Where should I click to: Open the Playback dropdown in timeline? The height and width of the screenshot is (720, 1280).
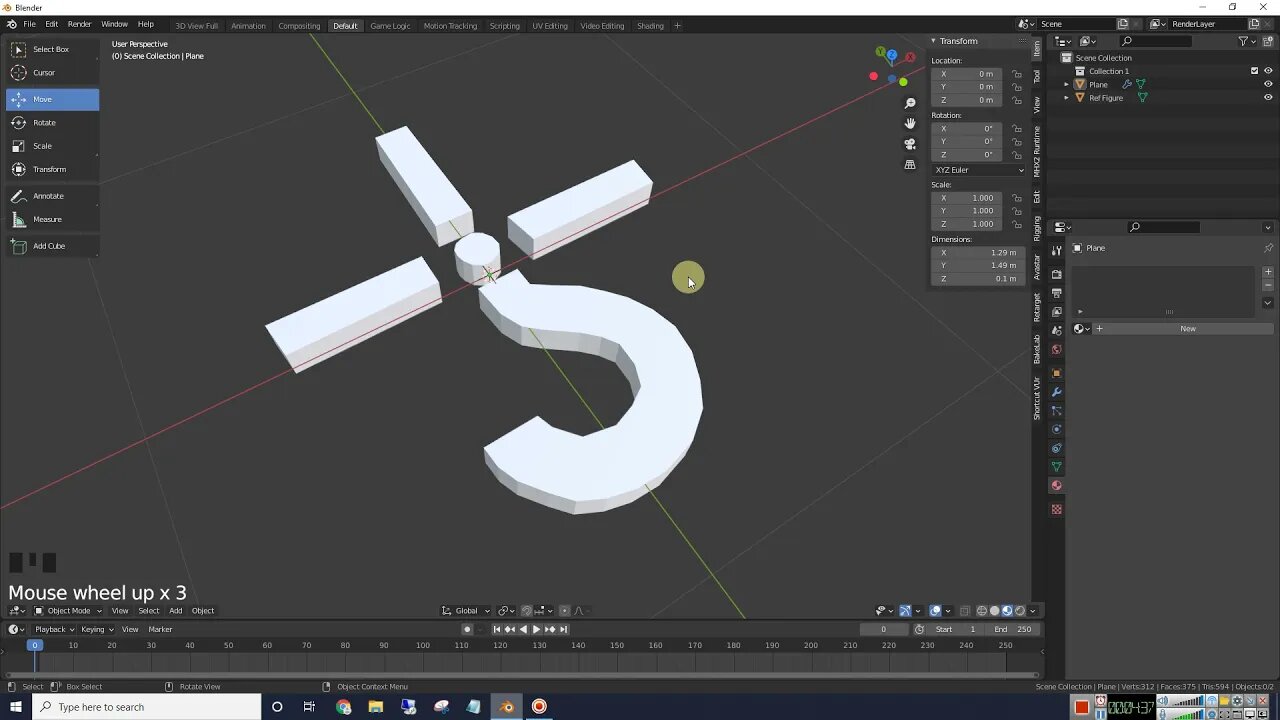tap(55, 629)
